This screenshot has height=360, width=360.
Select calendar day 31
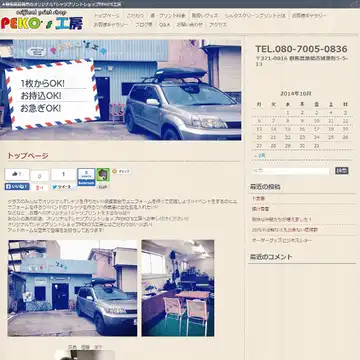[x=317, y=146]
